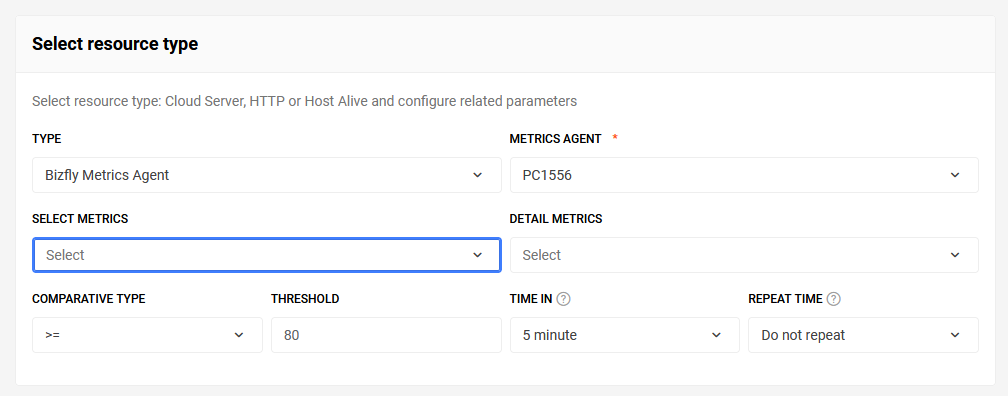Click the resource type description sentence
1008x396 pixels.
point(305,101)
